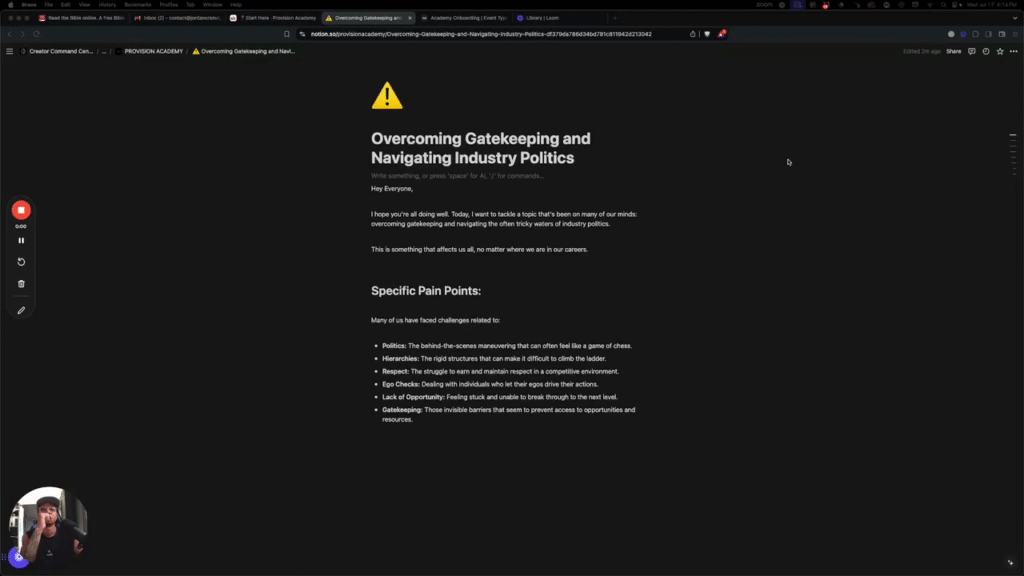Open Brave Rewards triangle icon
Viewport: 1024px width, 576px height.
click(x=722, y=34)
